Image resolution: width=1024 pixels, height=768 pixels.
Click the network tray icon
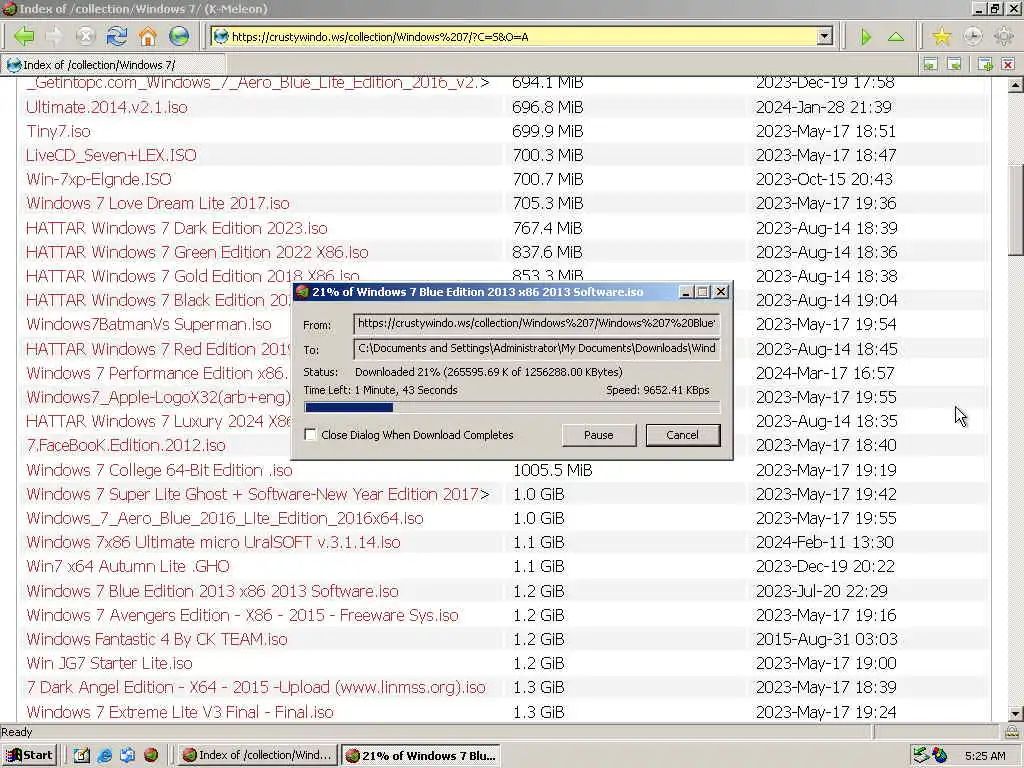pos(920,755)
